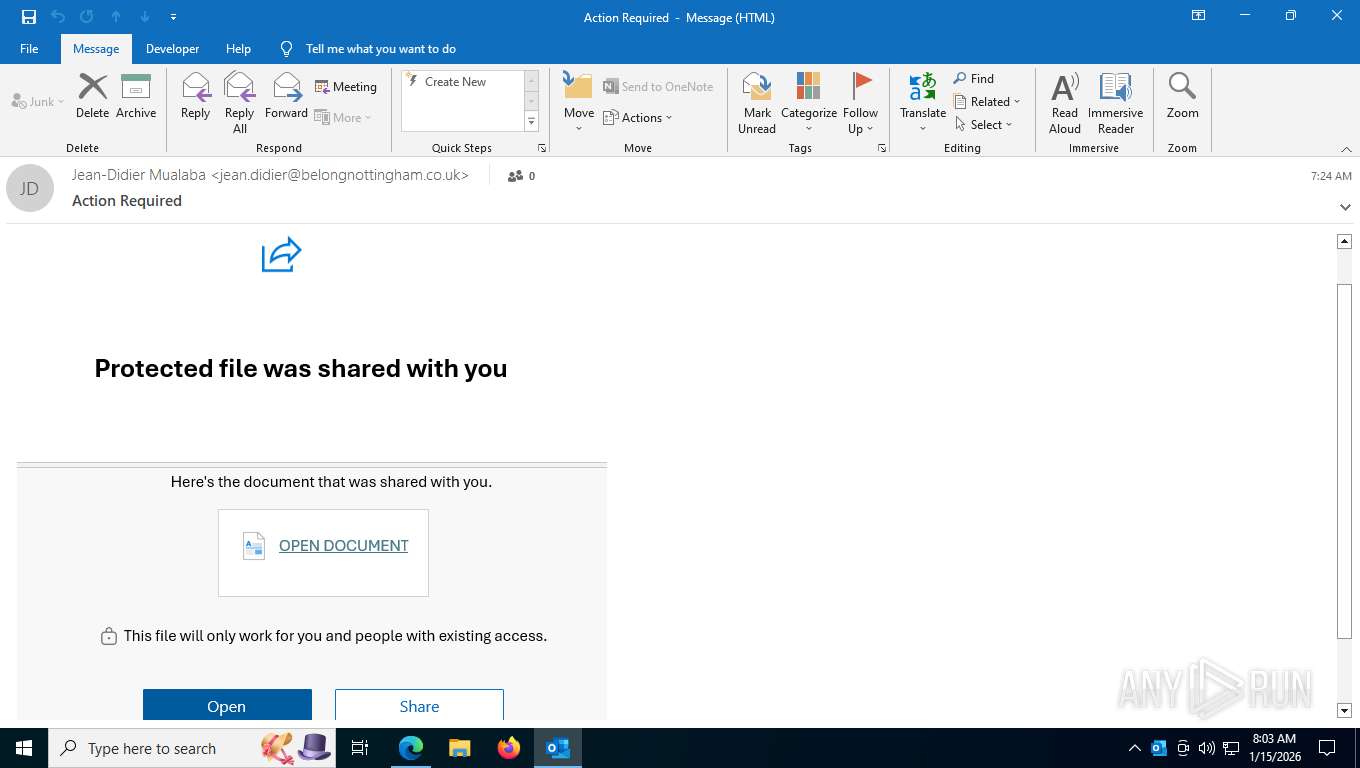The image size is (1360, 768).
Task: Translate the message
Action: coord(923,103)
